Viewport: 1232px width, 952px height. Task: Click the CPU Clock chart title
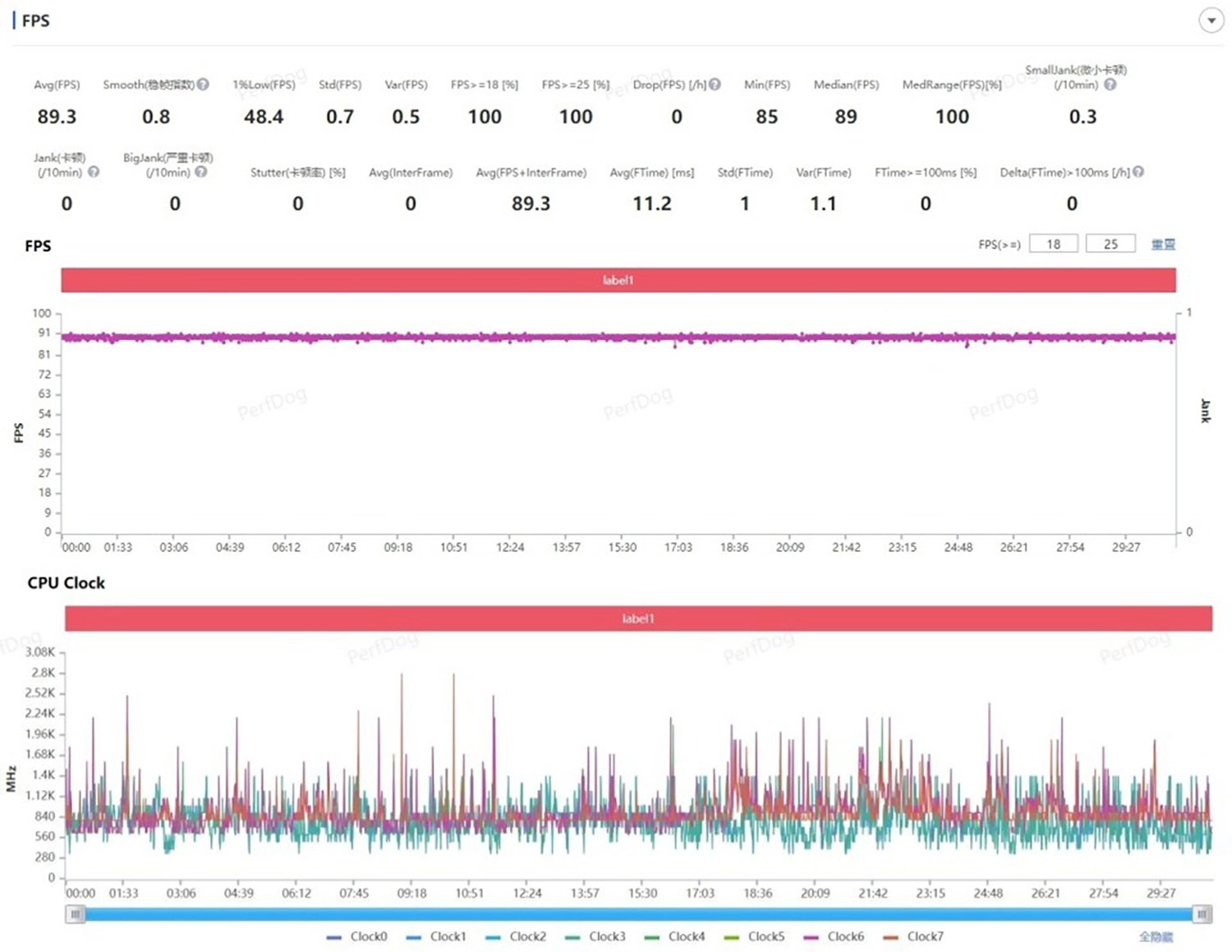[x=66, y=582]
